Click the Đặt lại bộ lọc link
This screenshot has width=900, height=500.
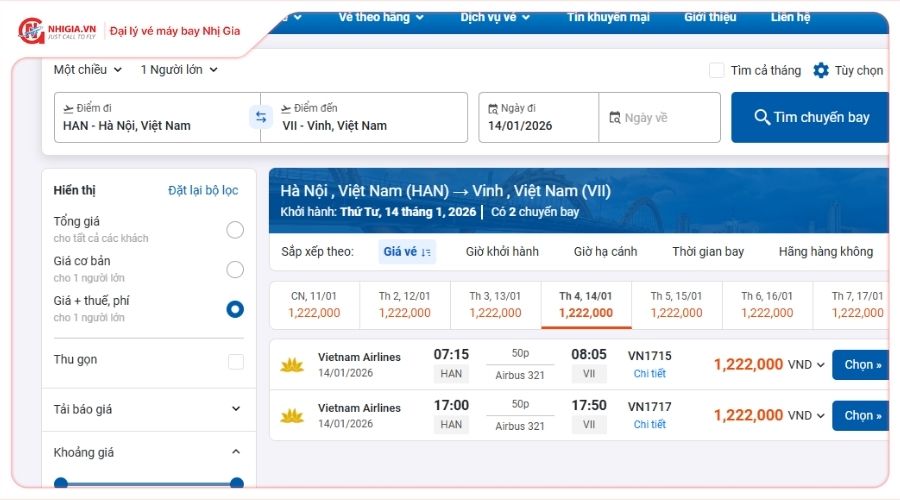(x=203, y=190)
